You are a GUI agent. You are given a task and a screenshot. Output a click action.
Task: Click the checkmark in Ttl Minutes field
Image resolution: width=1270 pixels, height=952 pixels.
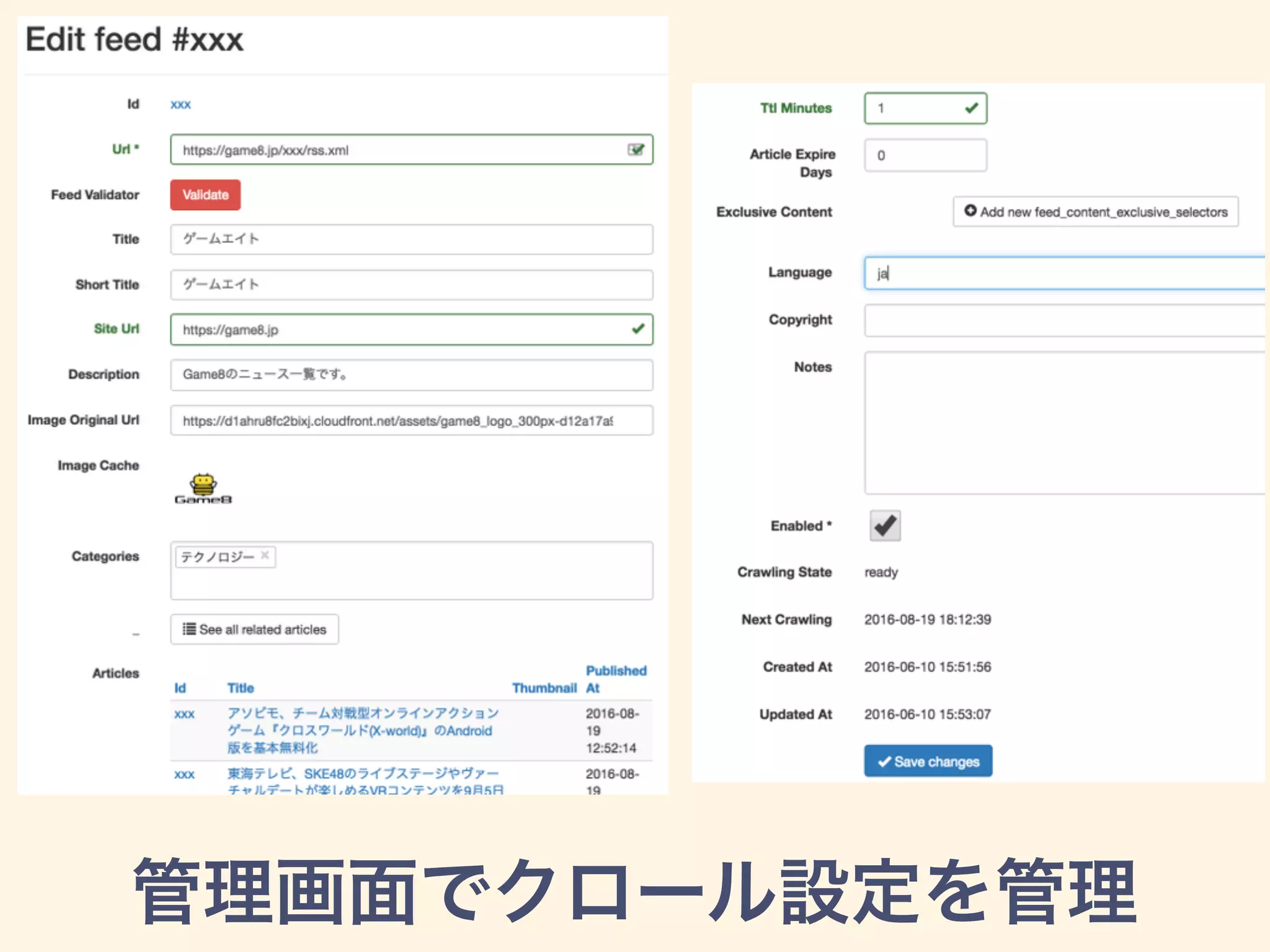click(971, 108)
